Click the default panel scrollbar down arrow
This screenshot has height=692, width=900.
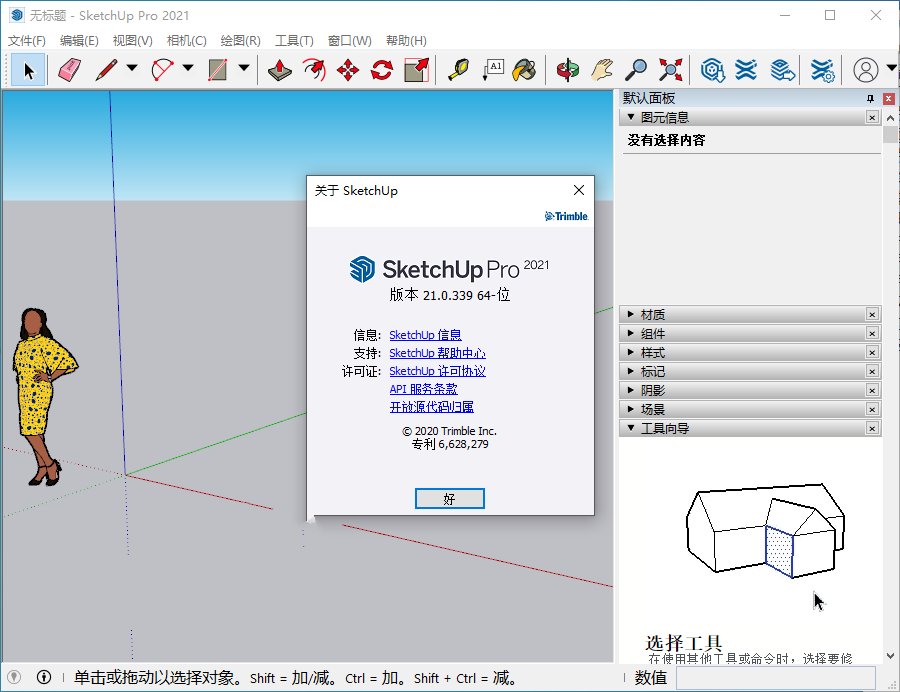point(890,656)
